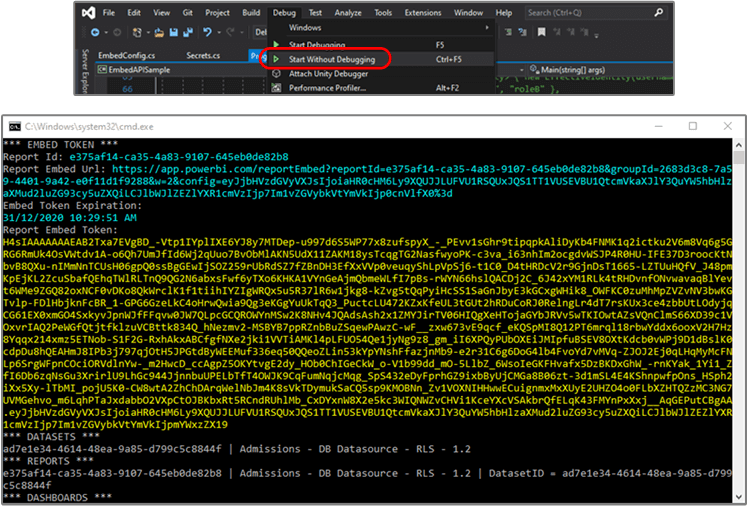Click the scroll down arrow in cmd window
748x506 pixels.
click(x=739, y=496)
